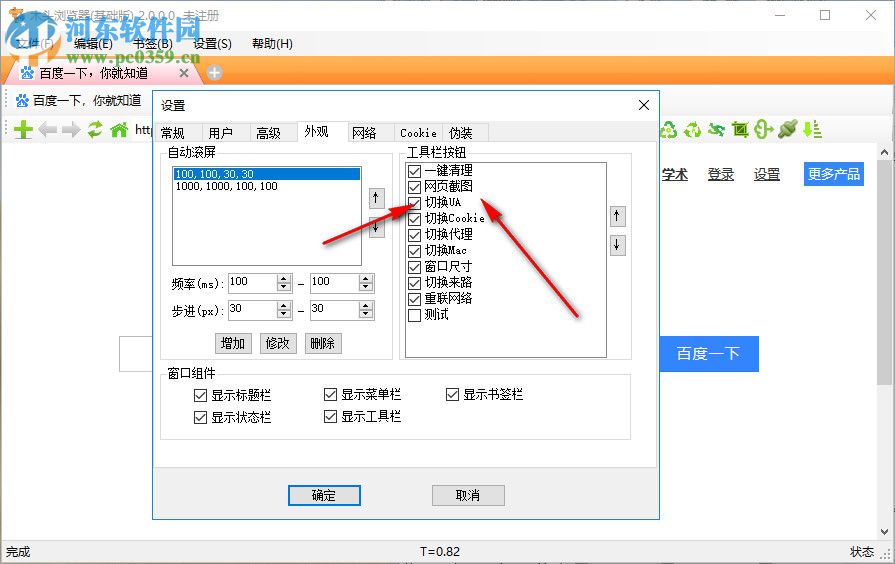895x564 pixels.
Task: Open the 帮助(H) menu
Action: [x=272, y=44]
